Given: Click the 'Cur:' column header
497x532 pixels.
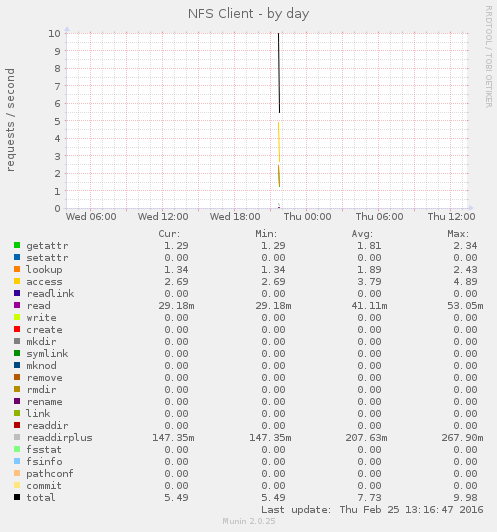Looking at the screenshot, I should (169, 234).
